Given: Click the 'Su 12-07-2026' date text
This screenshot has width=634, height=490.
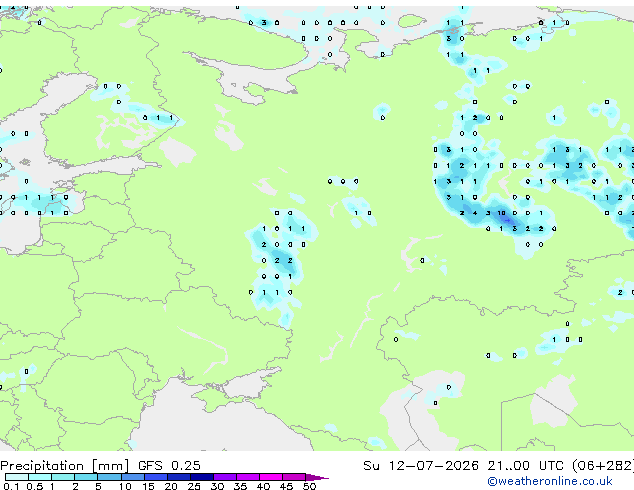Looking at the screenshot, I should tap(421, 465).
